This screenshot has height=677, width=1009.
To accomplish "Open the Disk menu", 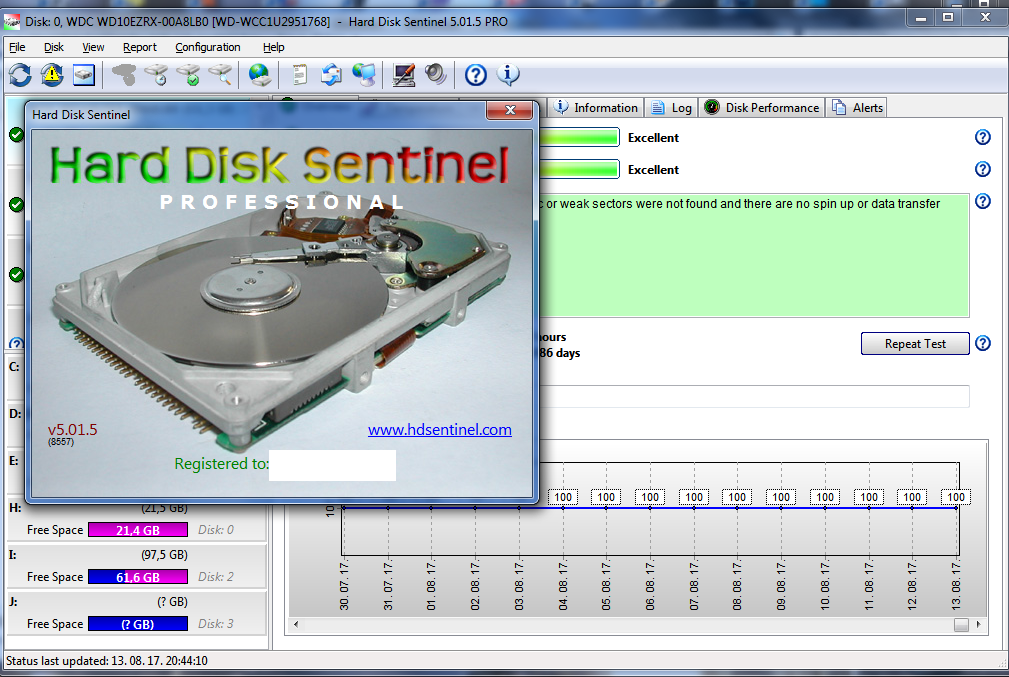I will 54,47.
